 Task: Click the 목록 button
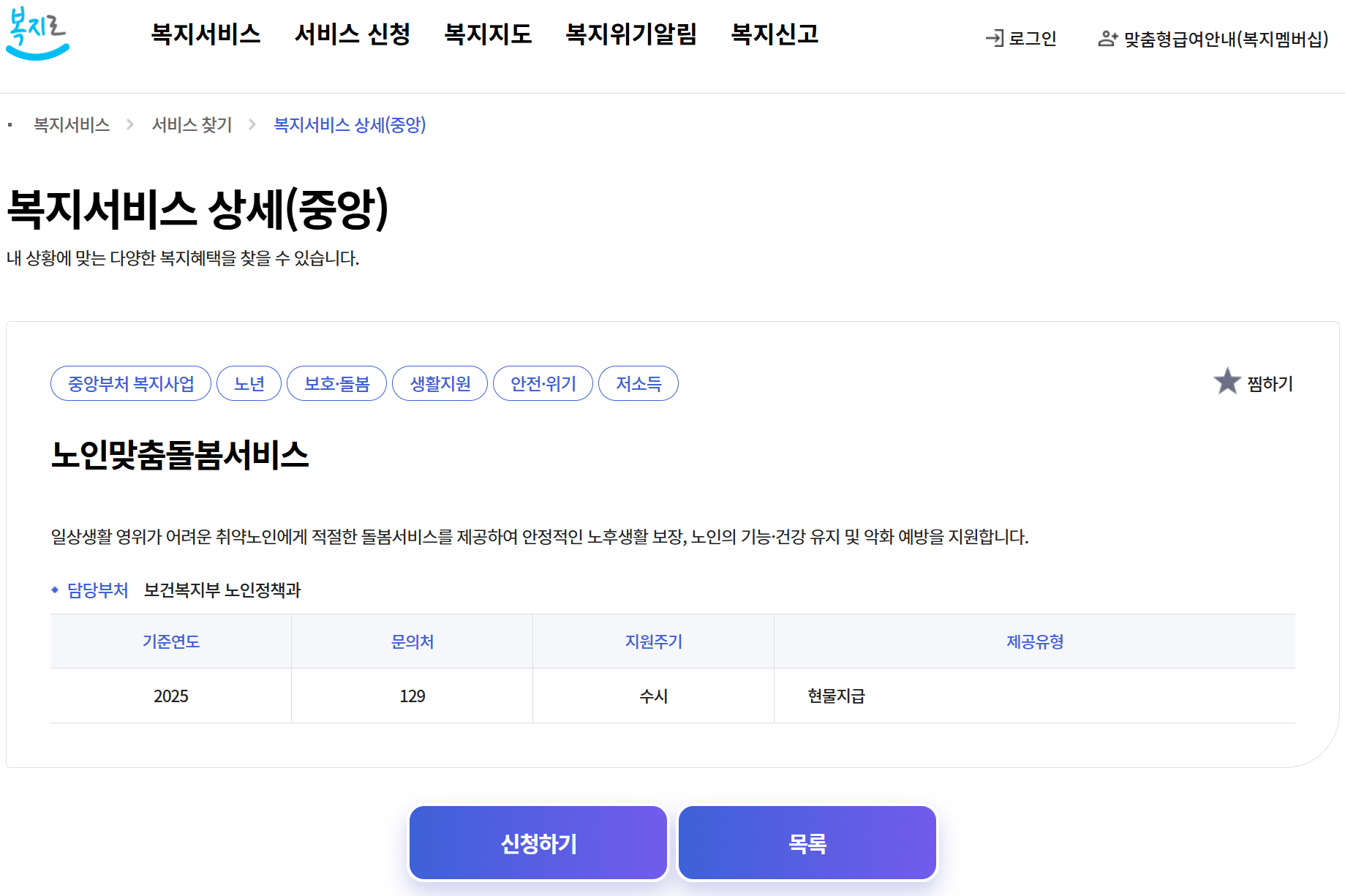click(807, 843)
